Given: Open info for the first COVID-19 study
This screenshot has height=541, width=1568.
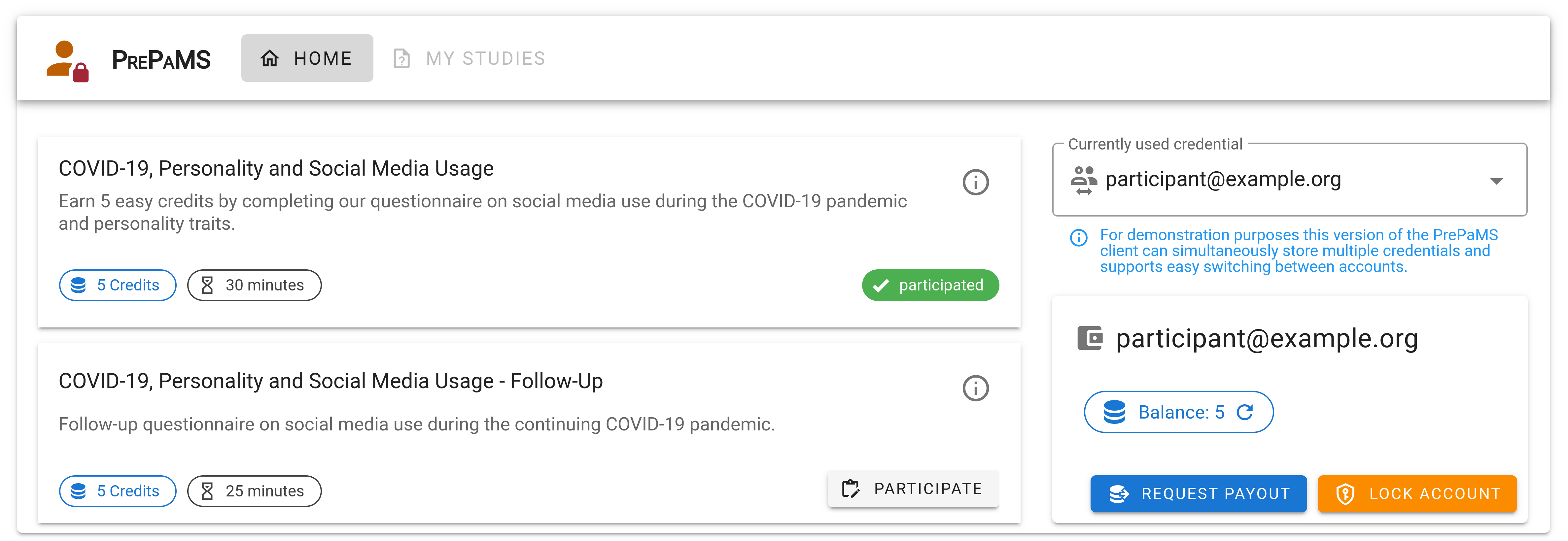Looking at the screenshot, I should click(x=975, y=182).
